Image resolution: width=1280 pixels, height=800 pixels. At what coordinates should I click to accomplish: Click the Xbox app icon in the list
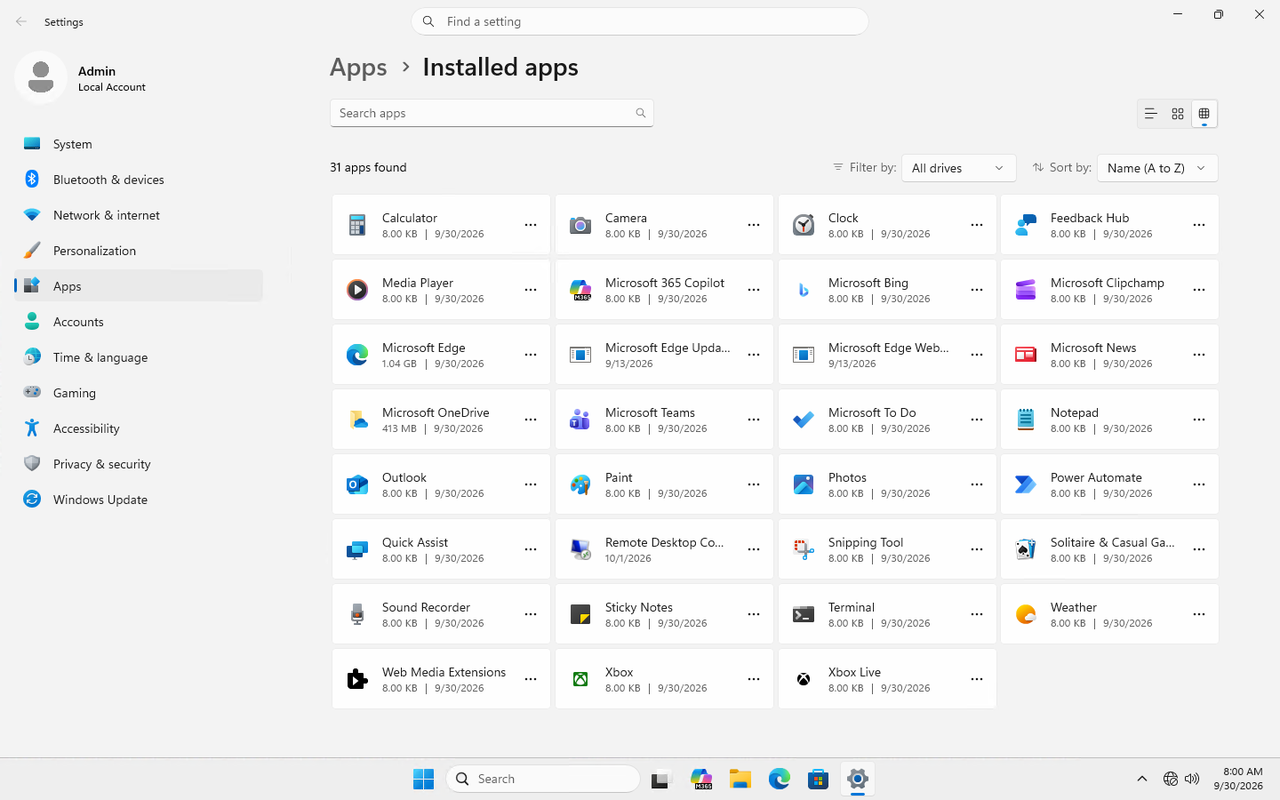click(x=580, y=680)
